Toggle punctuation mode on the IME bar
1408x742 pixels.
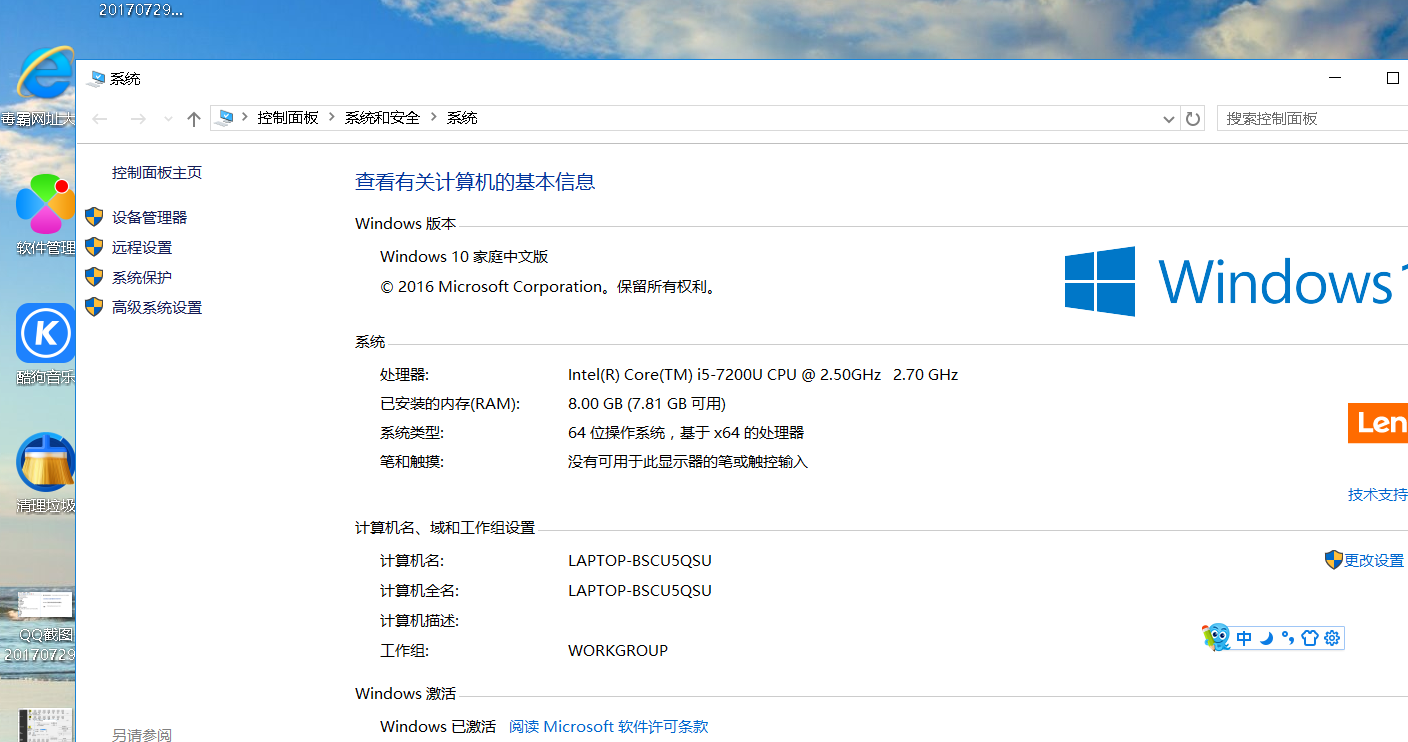1288,638
